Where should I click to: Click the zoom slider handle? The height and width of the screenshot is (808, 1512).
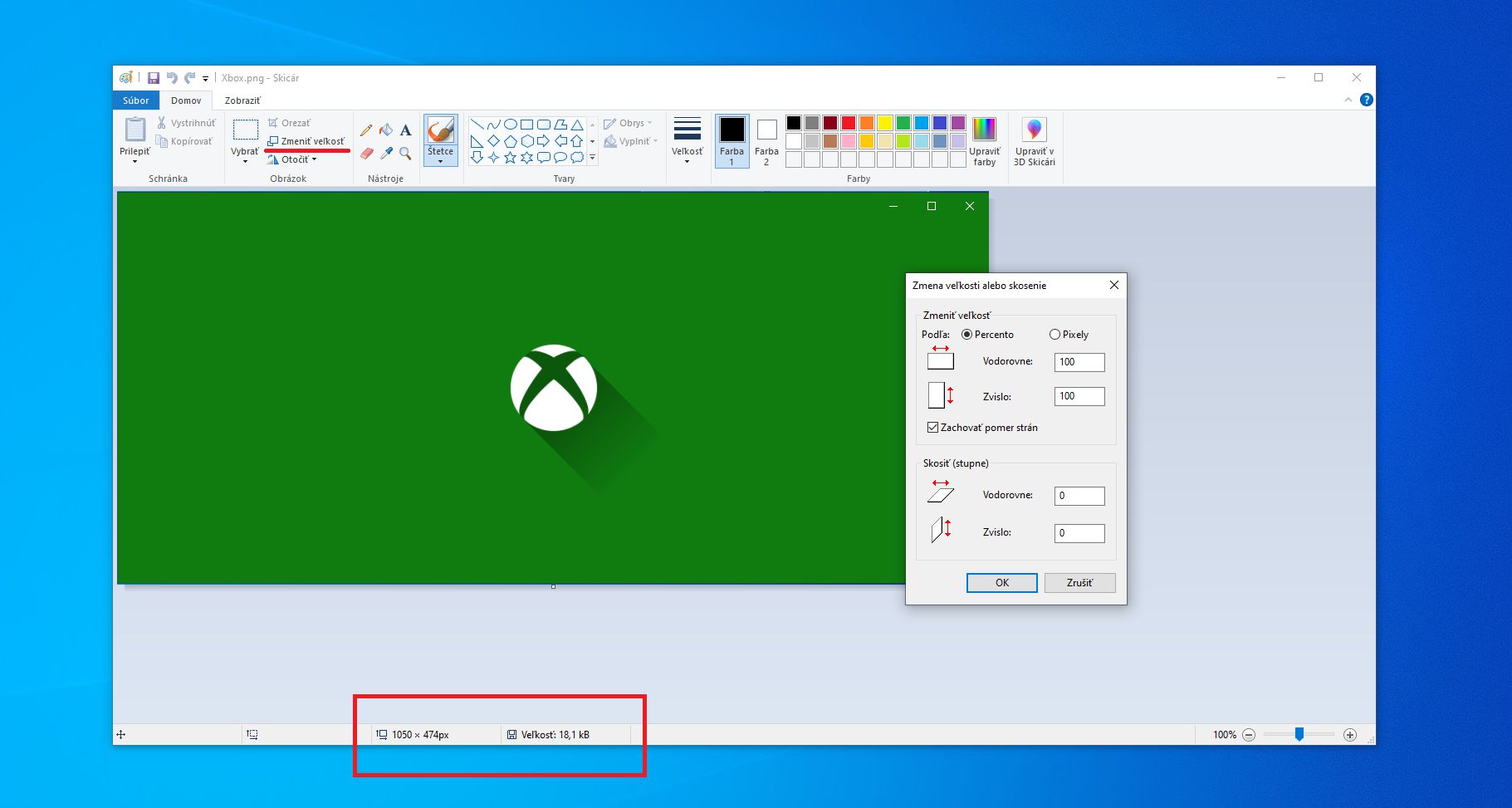[x=1299, y=734]
